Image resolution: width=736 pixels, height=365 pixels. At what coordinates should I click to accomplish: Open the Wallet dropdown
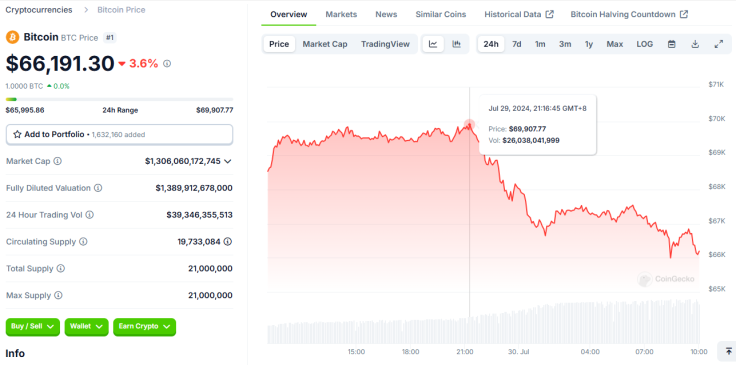[x=86, y=327]
